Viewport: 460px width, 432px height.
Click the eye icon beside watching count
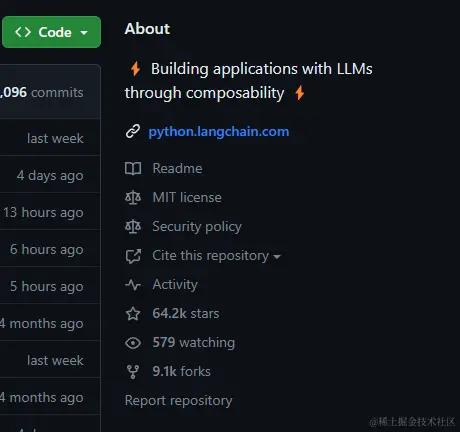[133, 343]
